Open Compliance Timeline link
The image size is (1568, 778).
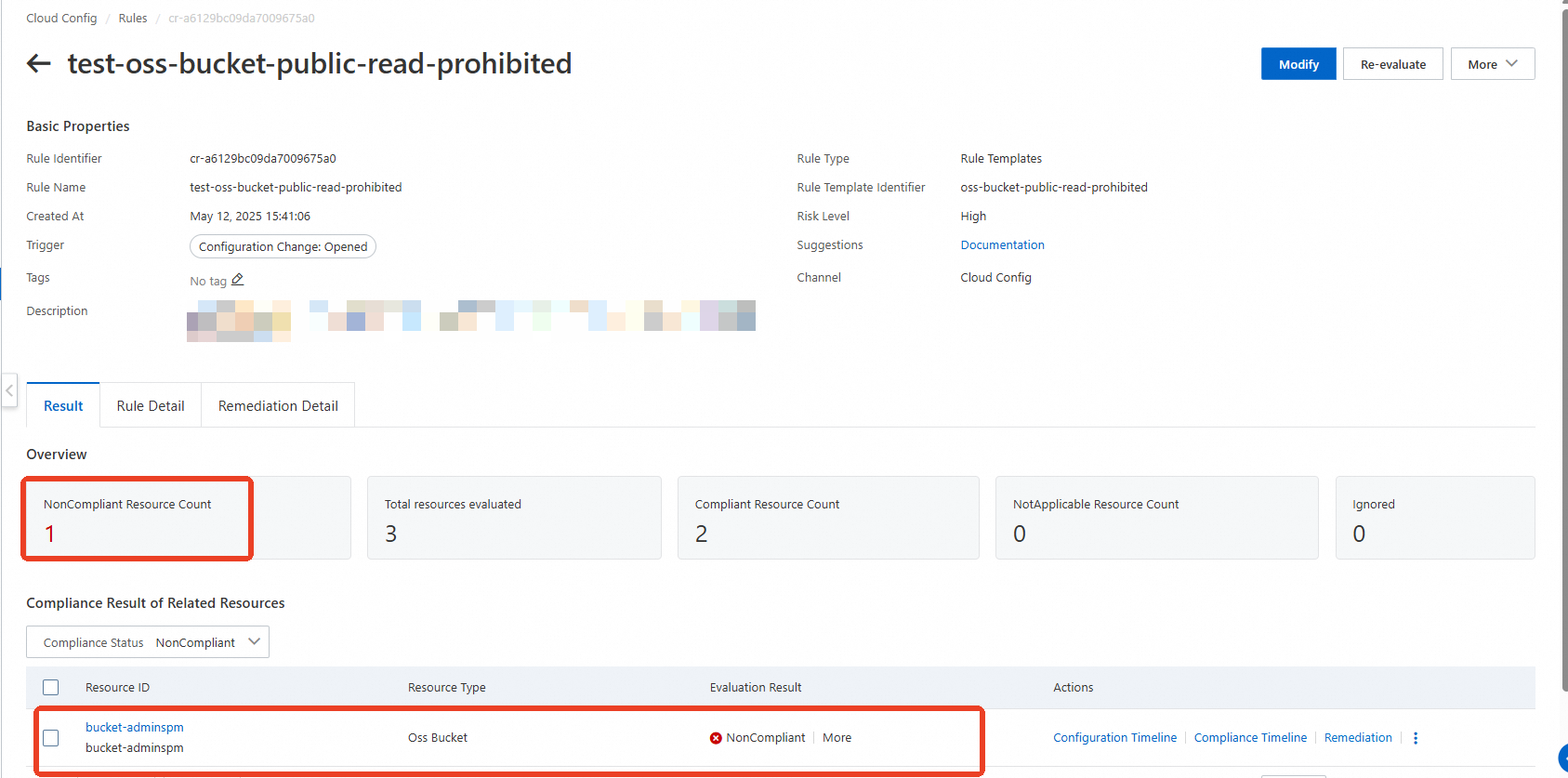click(x=1250, y=738)
